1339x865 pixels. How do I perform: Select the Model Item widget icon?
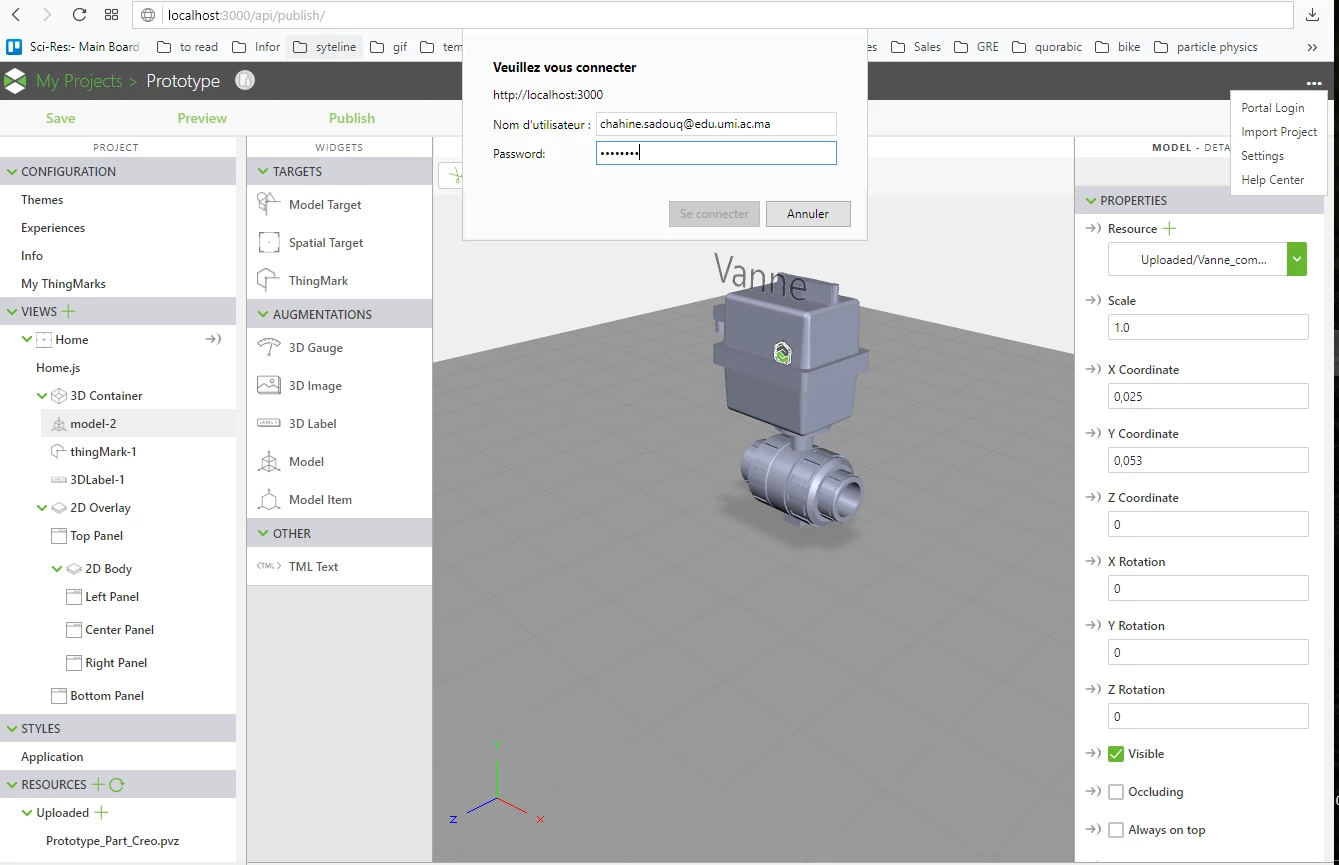tap(268, 499)
